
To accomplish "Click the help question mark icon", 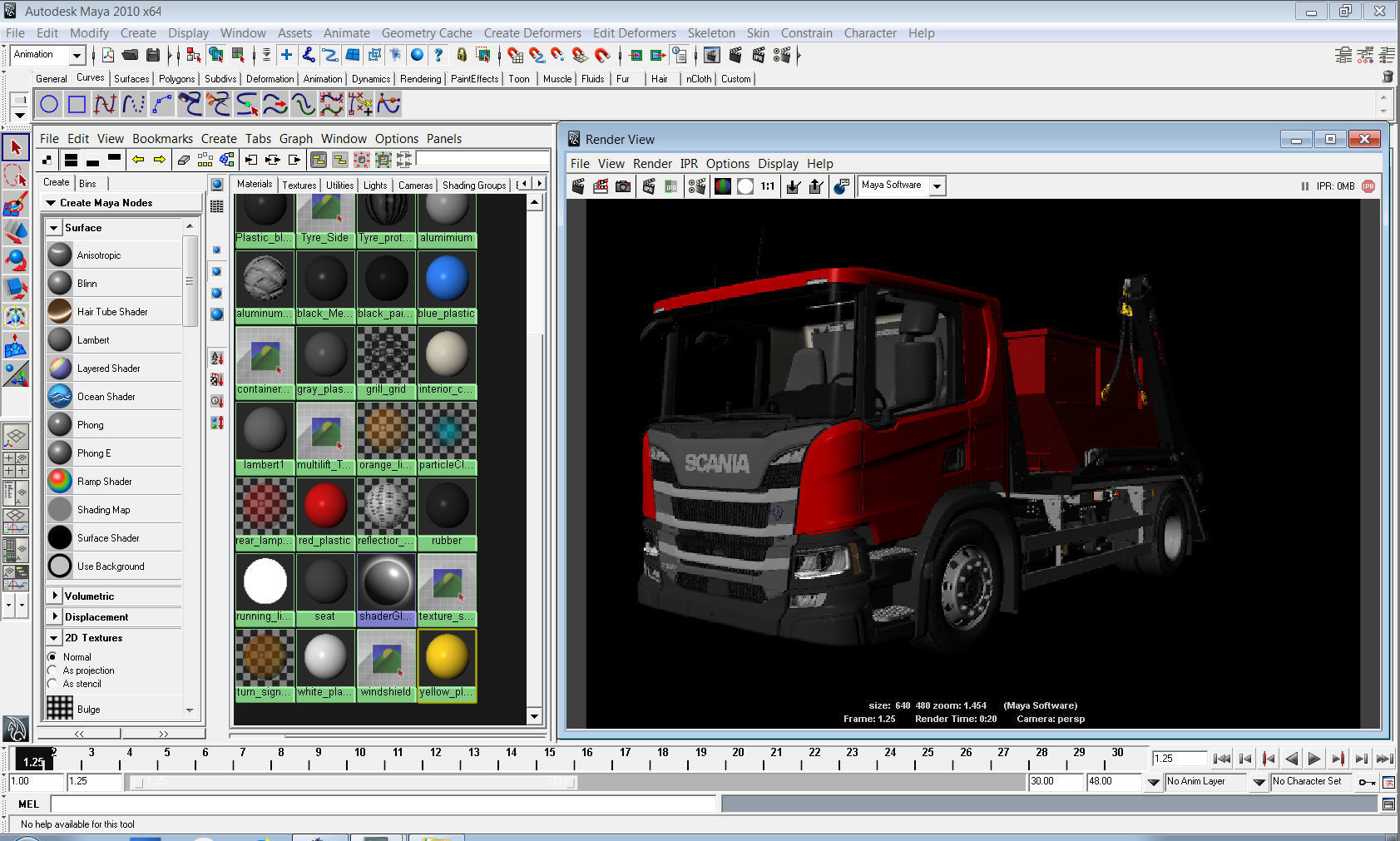I will [x=438, y=55].
